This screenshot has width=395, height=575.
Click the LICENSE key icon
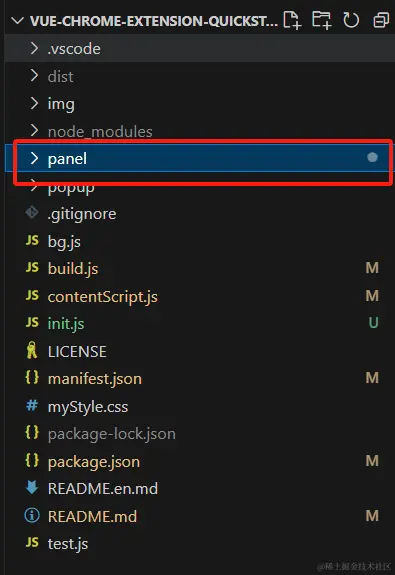point(32,350)
